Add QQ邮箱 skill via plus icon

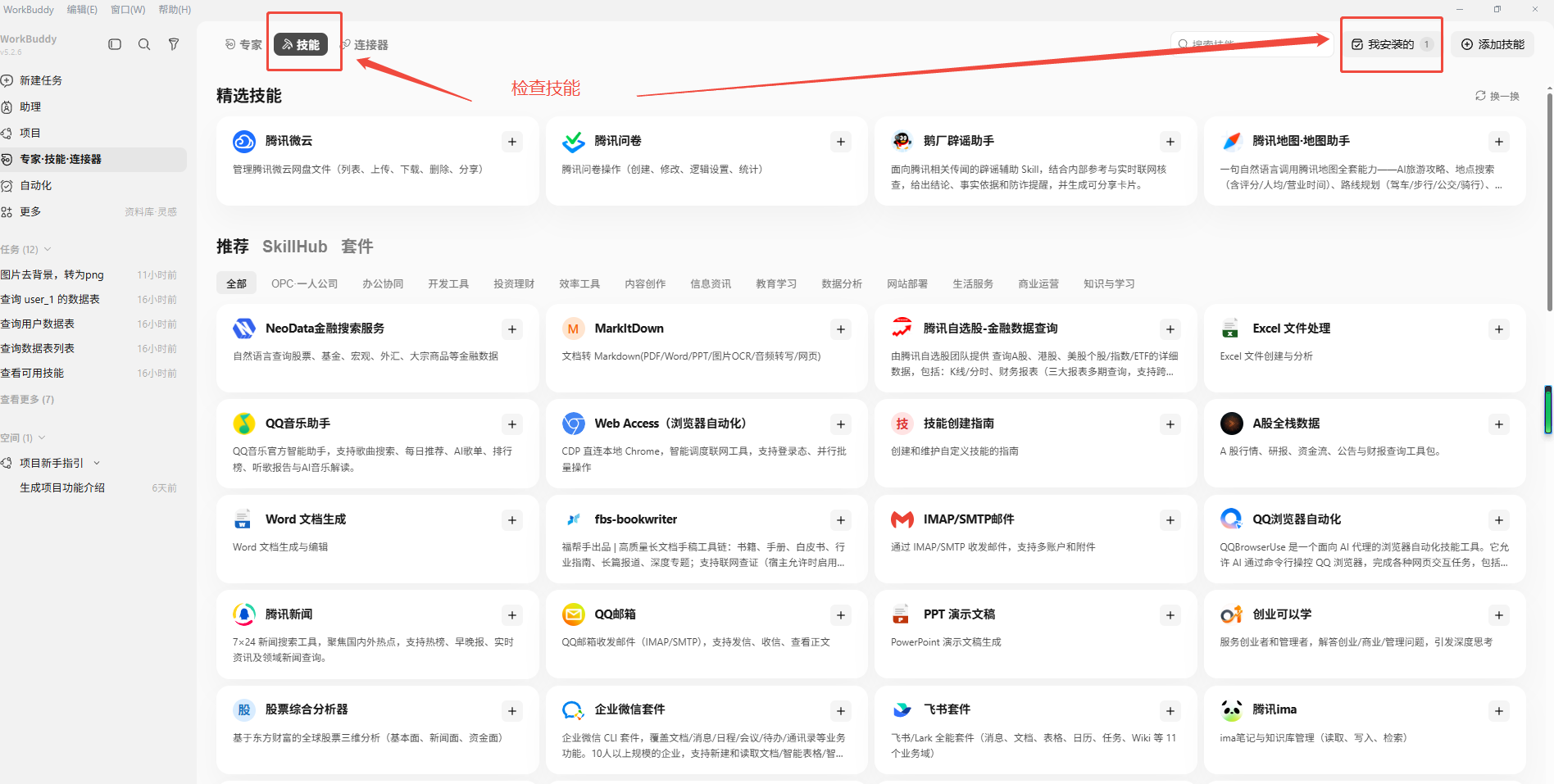click(x=841, y=615)
